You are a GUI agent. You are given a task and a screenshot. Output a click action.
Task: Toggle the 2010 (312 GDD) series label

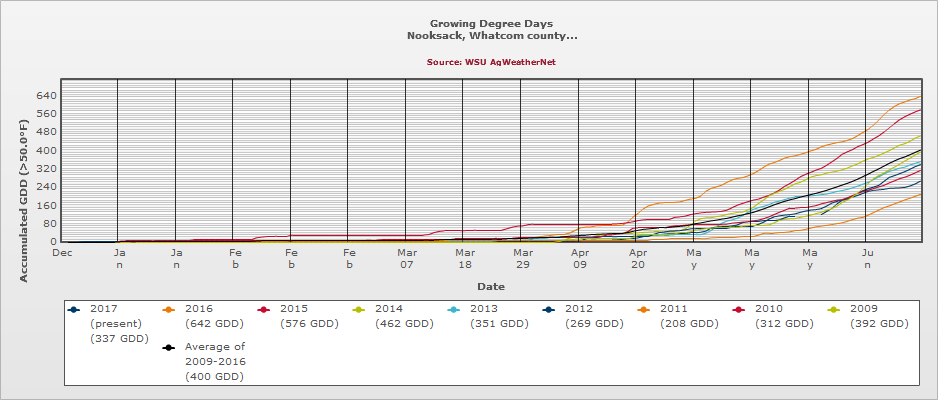coord(783,316)
